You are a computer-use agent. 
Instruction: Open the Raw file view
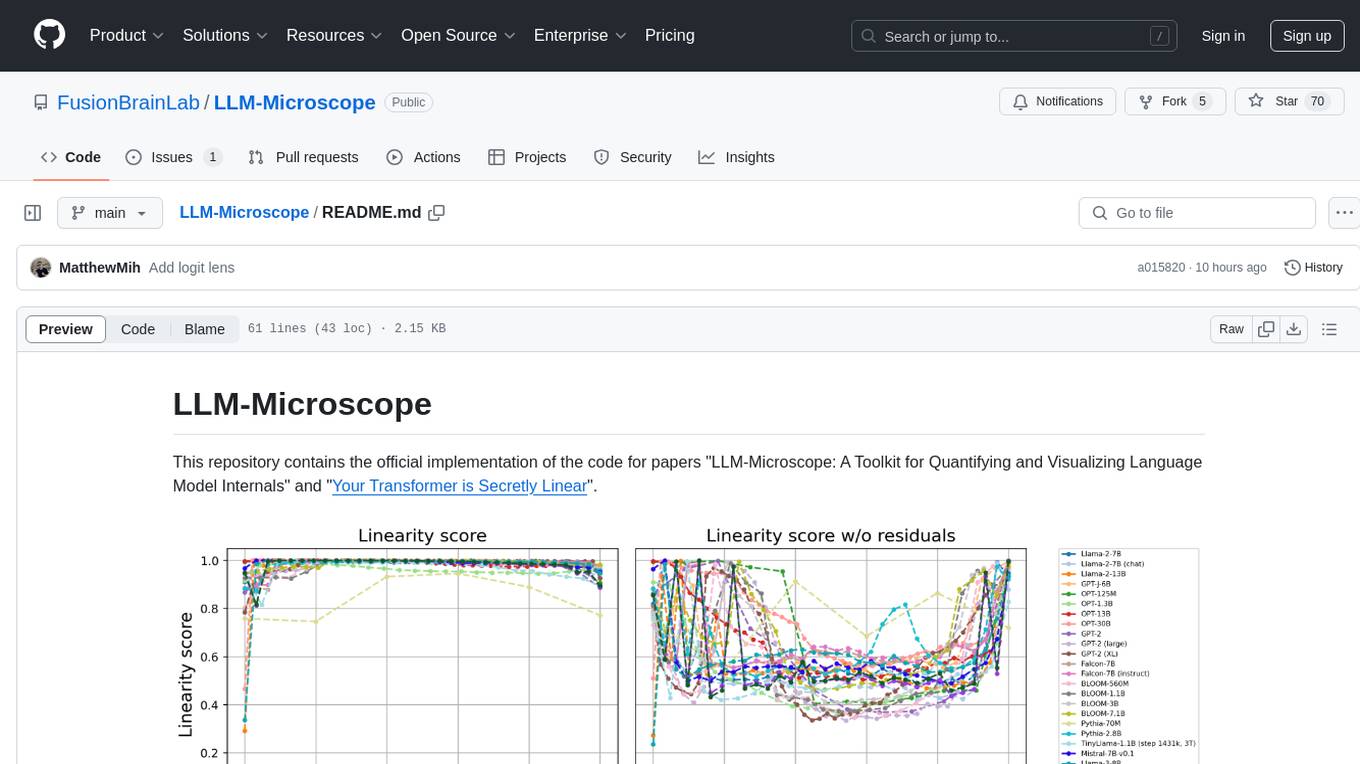click(x=1231, y=329)
